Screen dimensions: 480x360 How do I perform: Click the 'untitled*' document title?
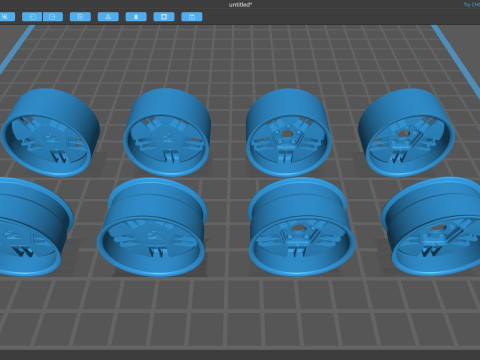coord(240,5)
